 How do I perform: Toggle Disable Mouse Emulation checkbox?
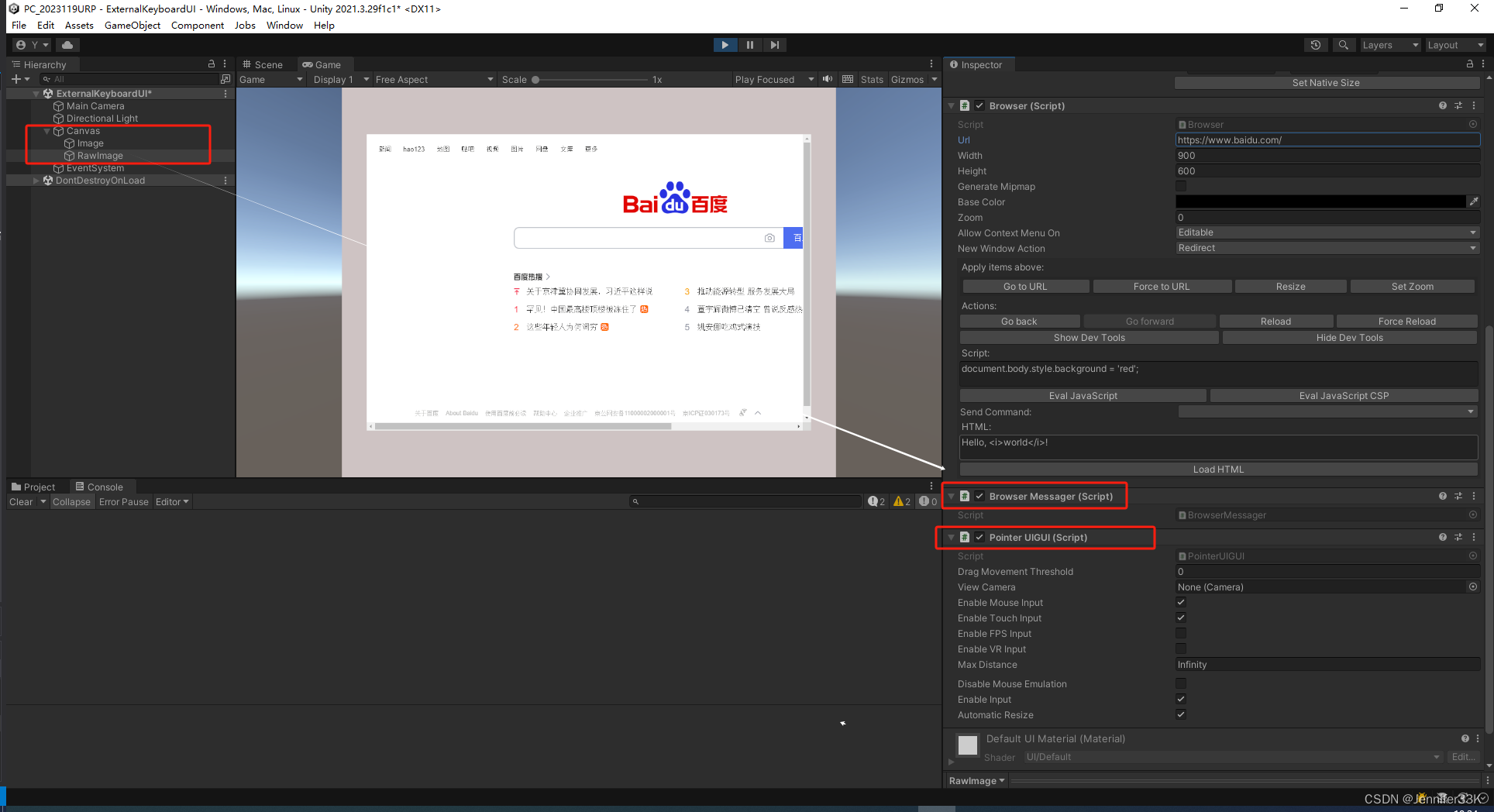pos(1181,683)
